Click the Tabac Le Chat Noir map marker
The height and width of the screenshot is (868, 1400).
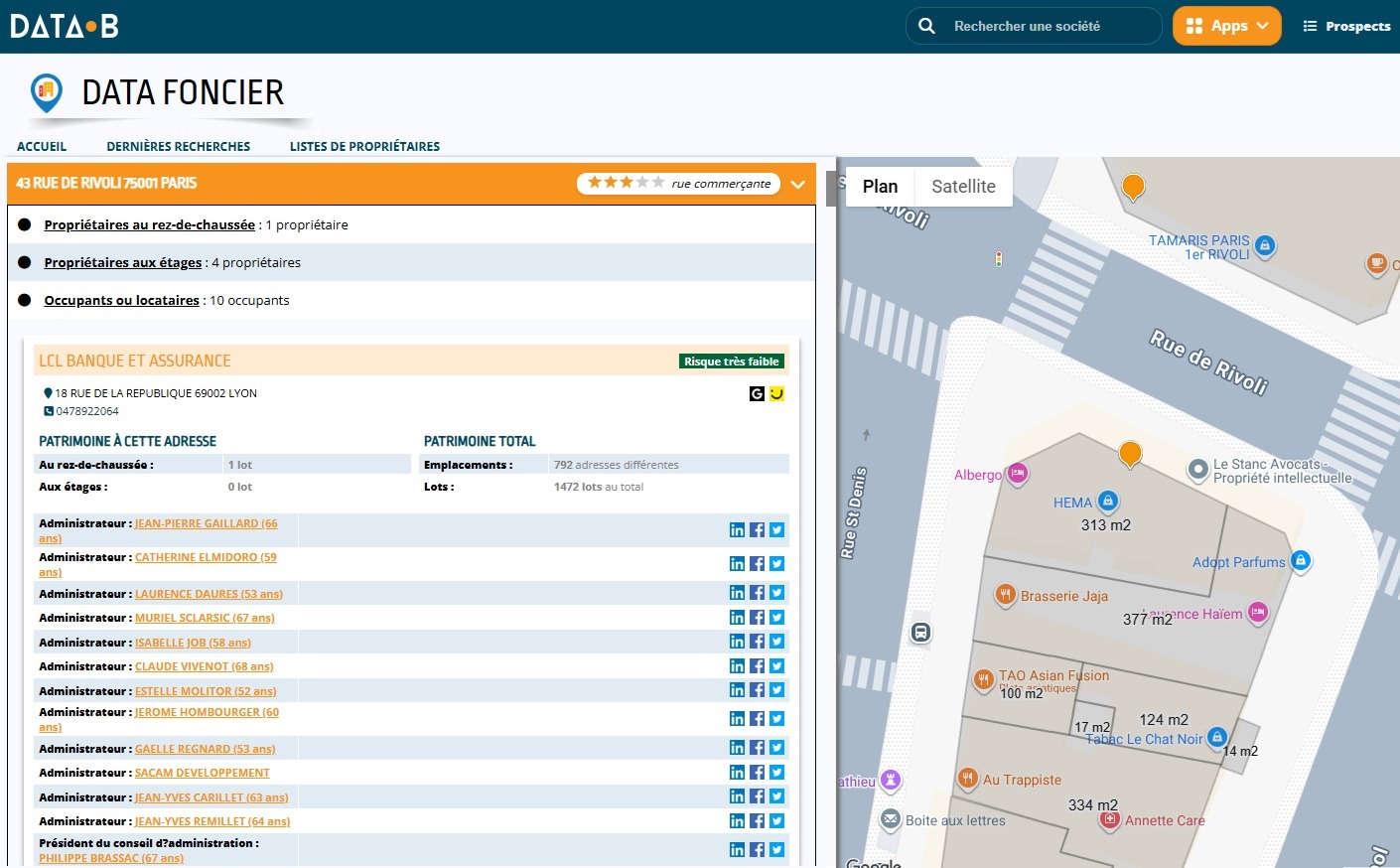click(1217, 738)
